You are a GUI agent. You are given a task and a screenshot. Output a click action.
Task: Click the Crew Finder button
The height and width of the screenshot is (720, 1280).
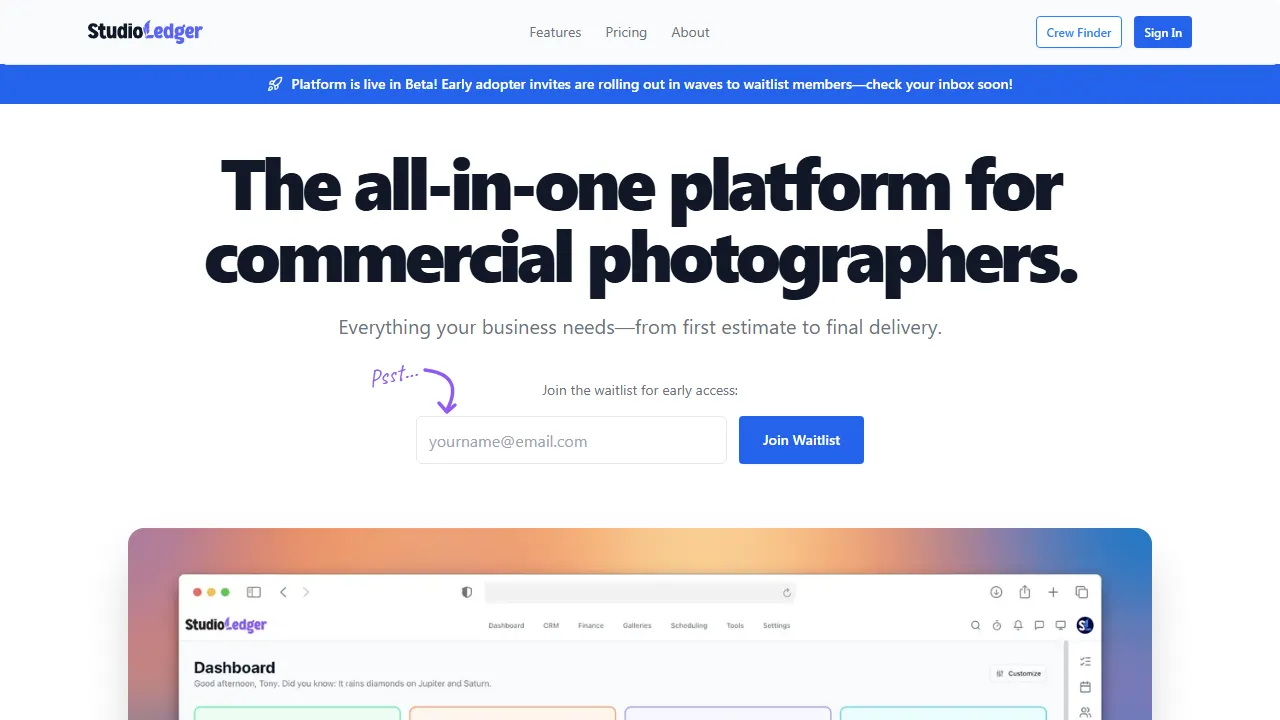click(1079, 32)
